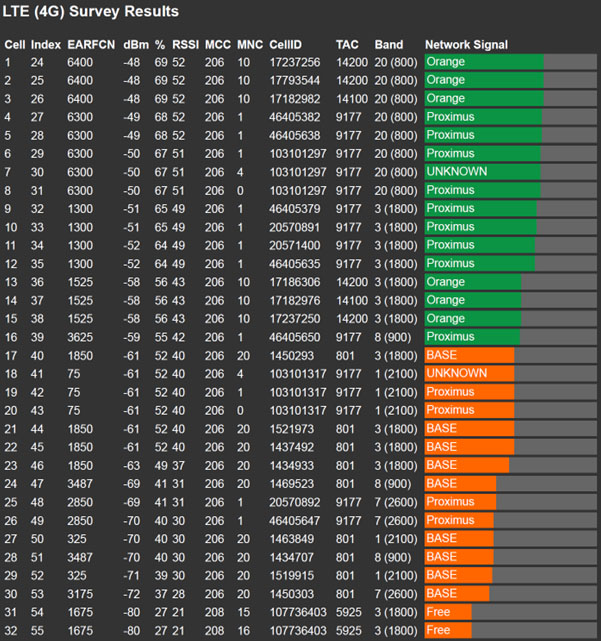Select CellID 17186306
The width and height of the screenshot is (601, 641).
point(295,282)
